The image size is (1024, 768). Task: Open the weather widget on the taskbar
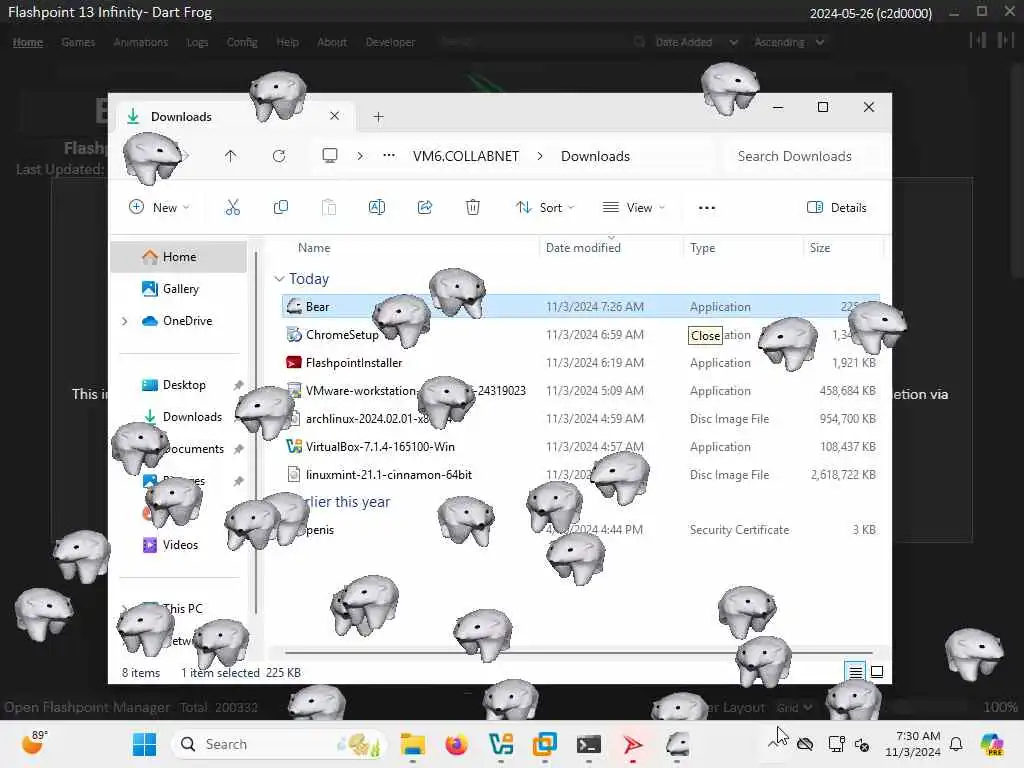(34, 743)
